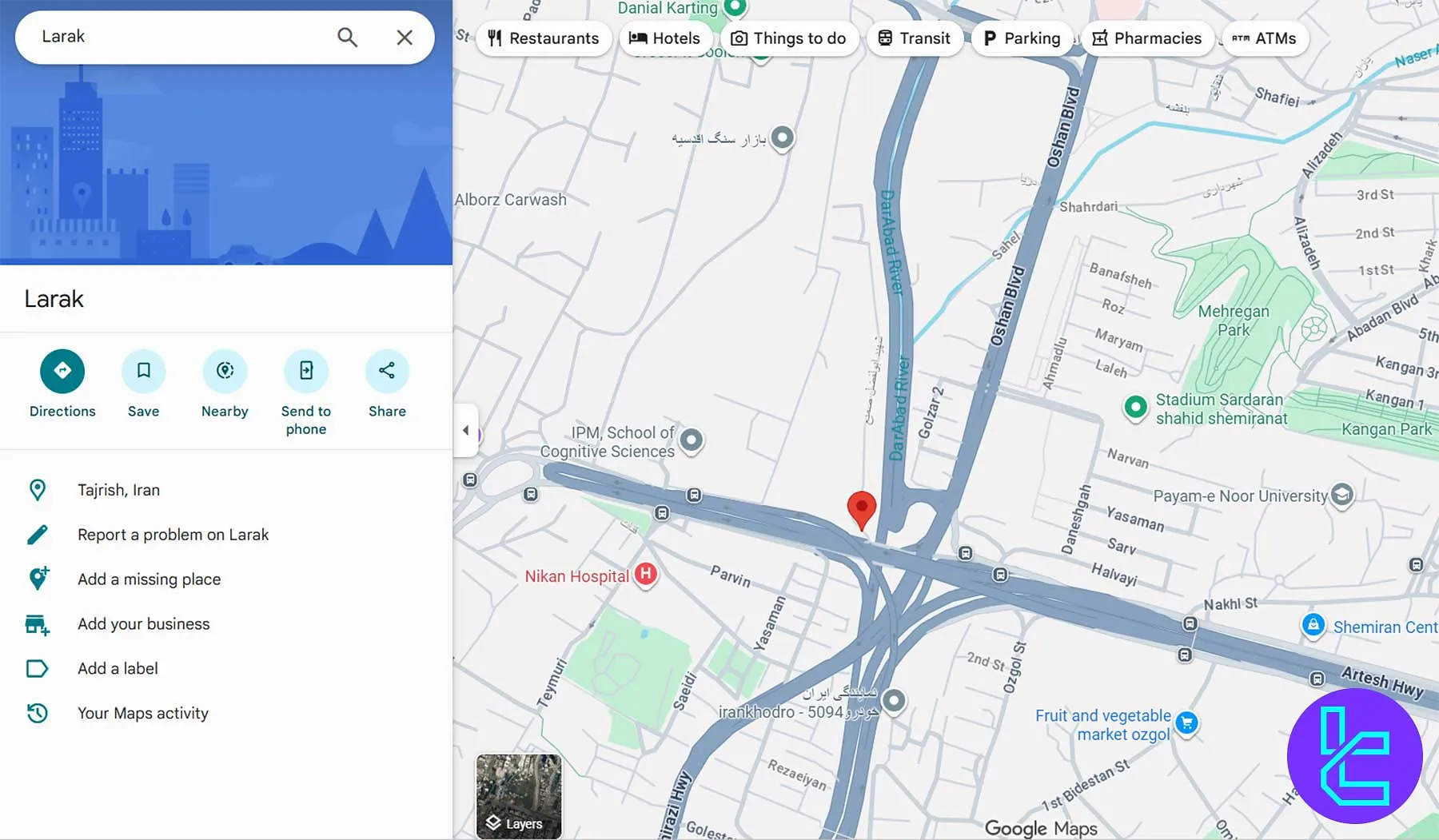Open Your Maps activity
Viewport: 1439px width, 840px height.
tap(142, 713)
